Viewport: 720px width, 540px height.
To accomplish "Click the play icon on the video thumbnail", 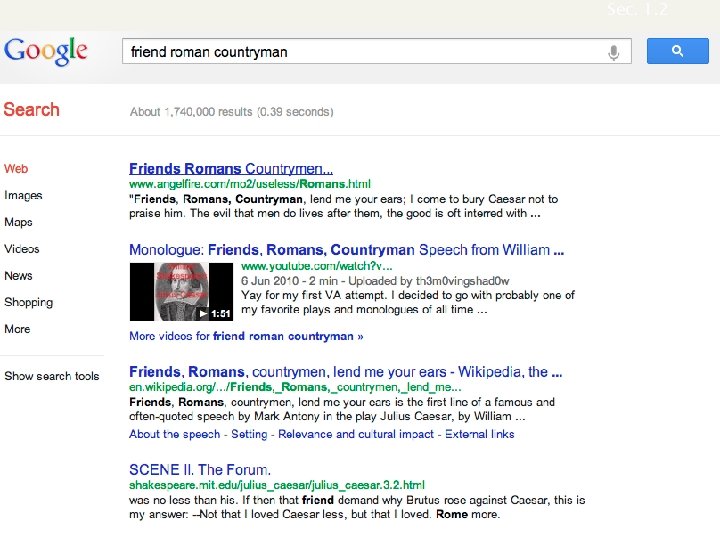I will [203, 314].
